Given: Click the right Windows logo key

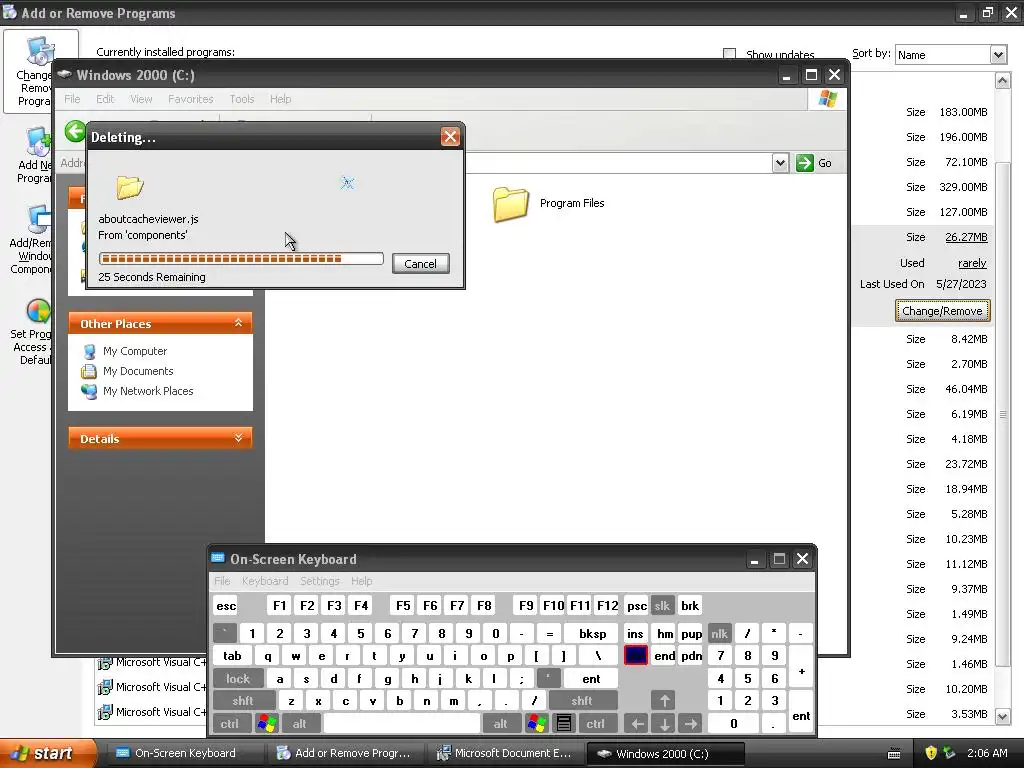Looking at the screenshot, I should [x=537, y=724].
